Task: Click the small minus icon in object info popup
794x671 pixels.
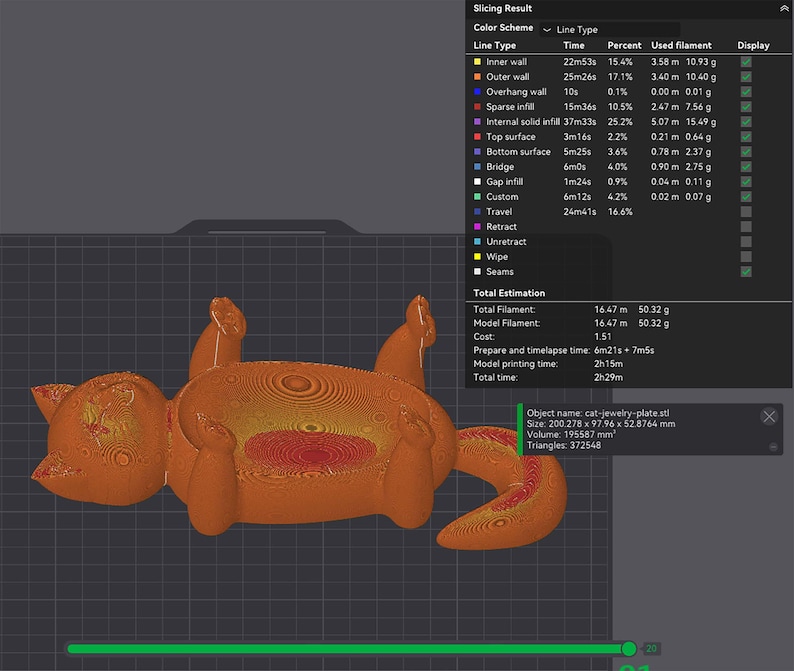Action: [x=773, y=446]
